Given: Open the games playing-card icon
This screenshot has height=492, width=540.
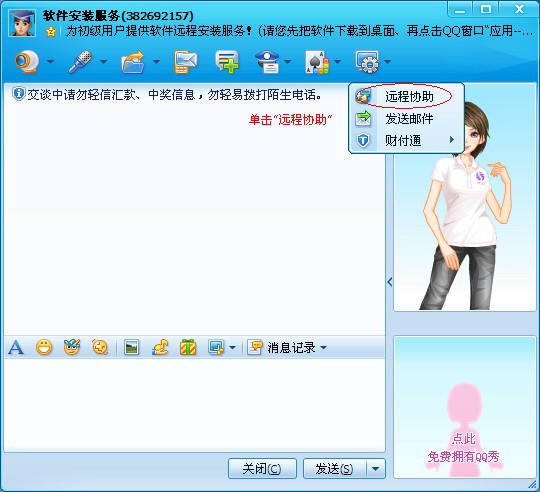Looking at the screenshot, I should 318,62.
